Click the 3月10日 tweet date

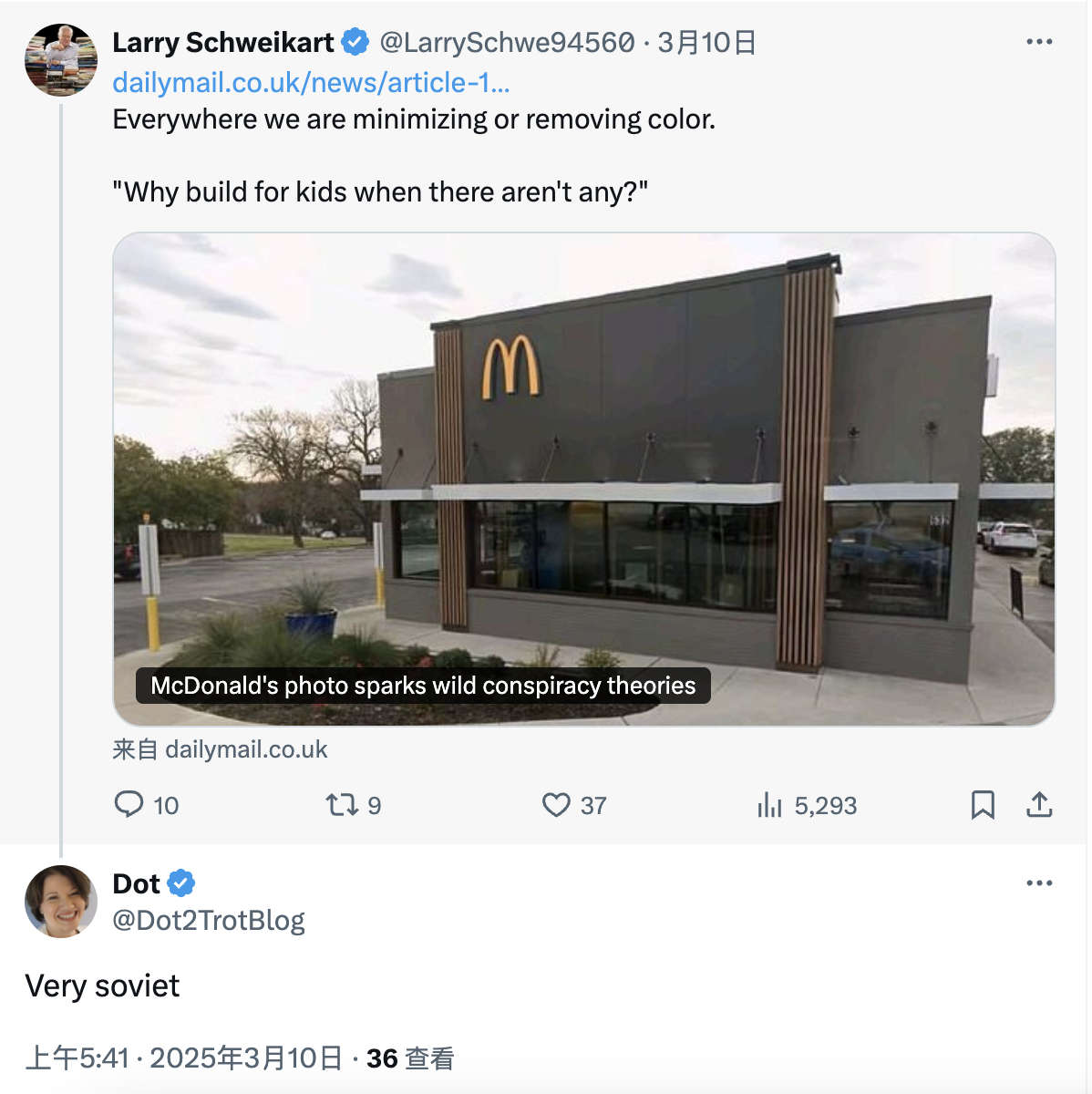click(706, 42)
